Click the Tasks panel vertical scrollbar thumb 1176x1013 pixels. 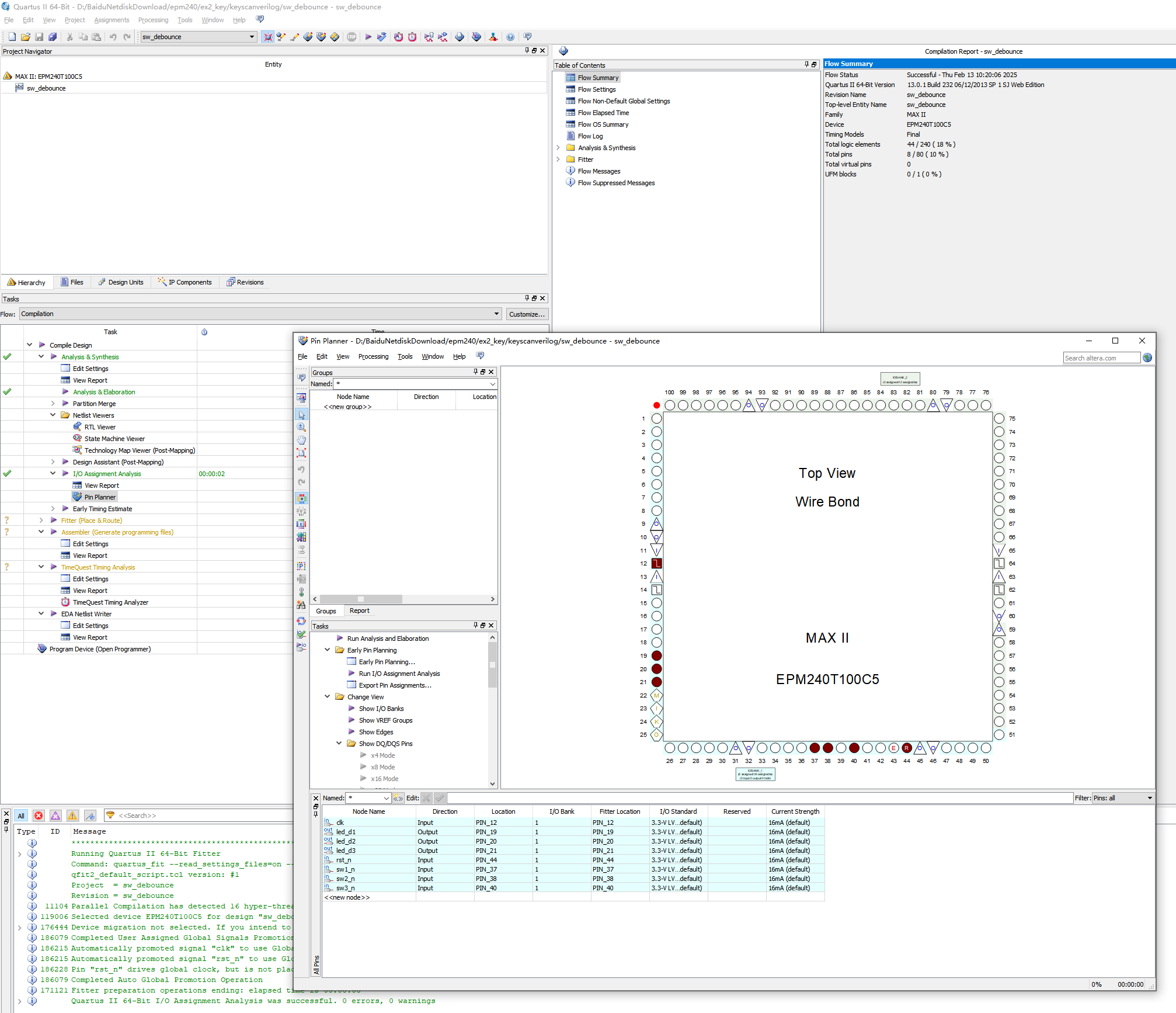(x=492, y=665)
